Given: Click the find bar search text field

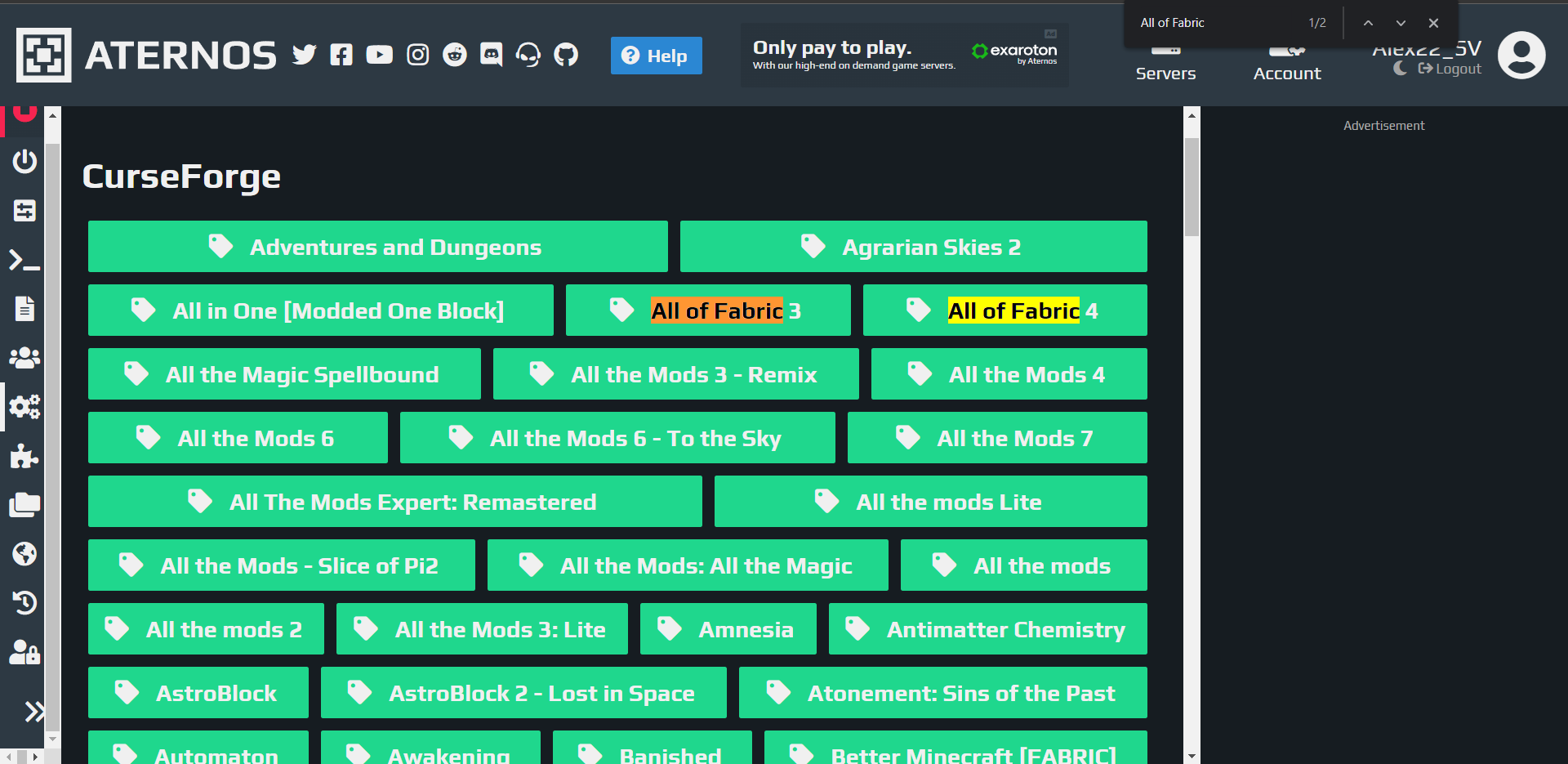Looking at the screenshot, I should coord(1217,23).
